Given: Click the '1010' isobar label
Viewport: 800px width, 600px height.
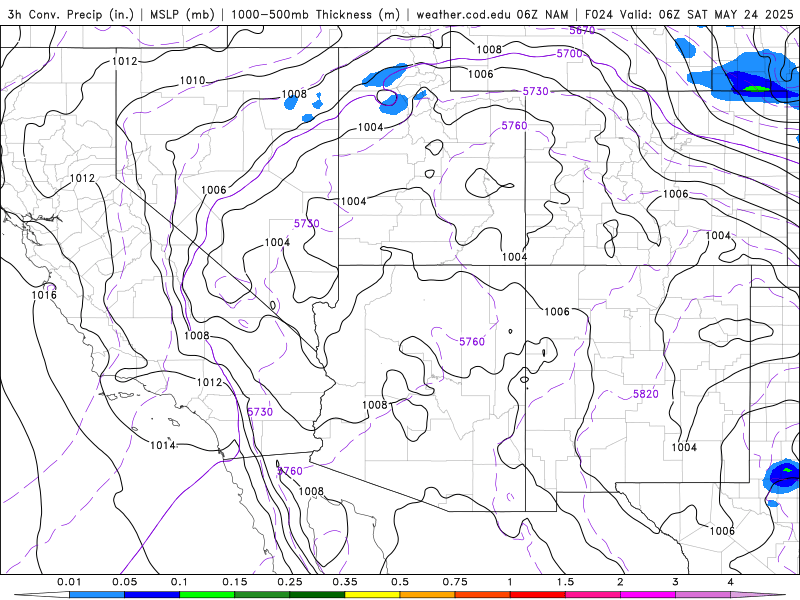Looking at the screenshot, I should (192, 81).
